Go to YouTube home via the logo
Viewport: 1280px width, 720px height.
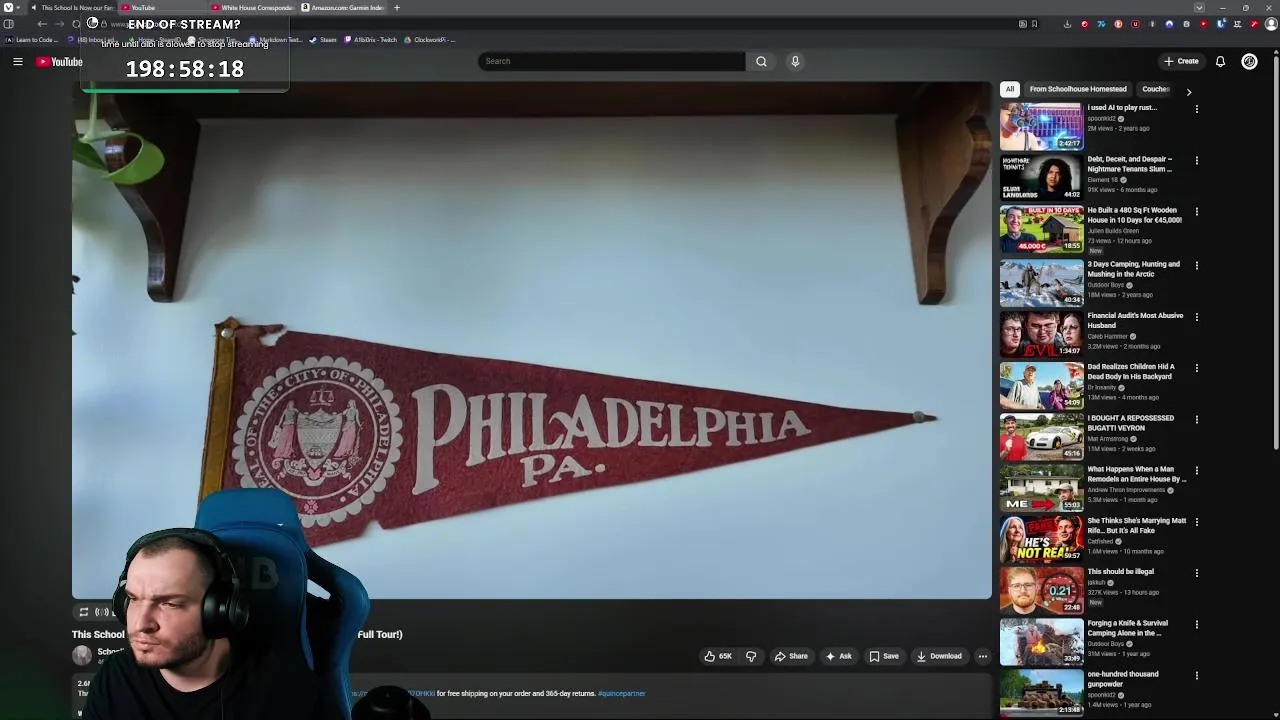pos(59,62)
